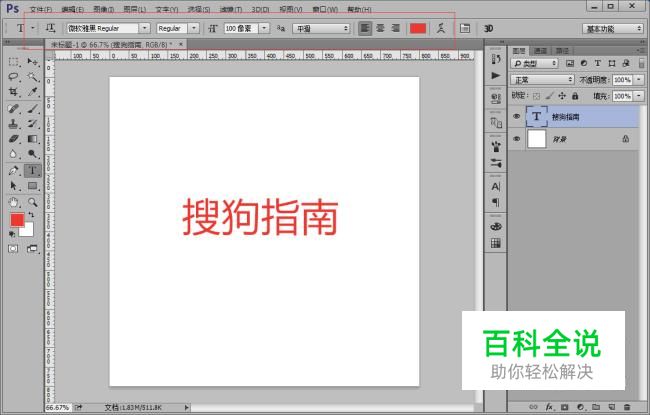Lock image pixels of layer
The width and height of the screenshot is (650, 415).
(549, 96)
